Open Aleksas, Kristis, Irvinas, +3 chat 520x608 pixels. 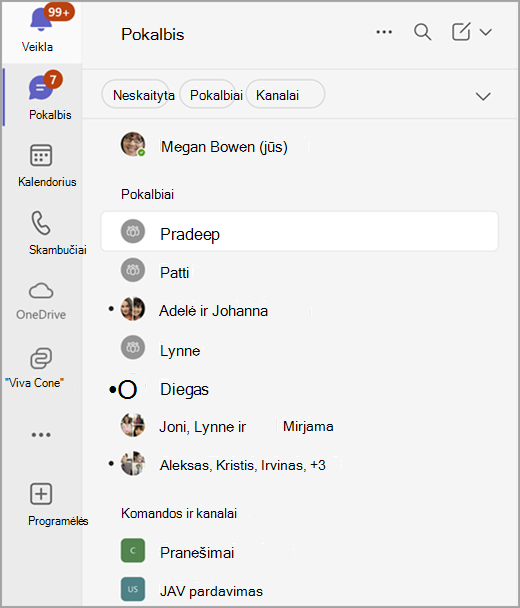coord(299,465)
